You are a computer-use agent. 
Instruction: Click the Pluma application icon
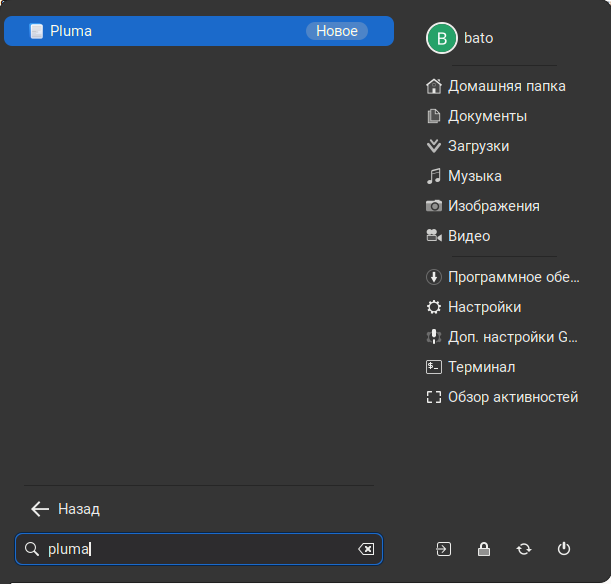coord(37,31)
